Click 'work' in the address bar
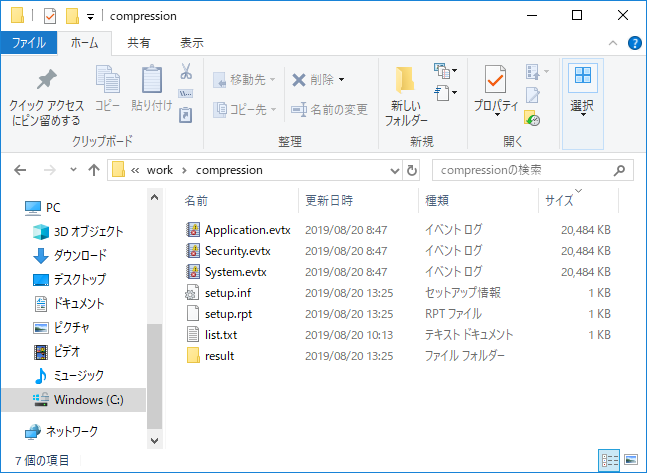 [x=160, y=170]
